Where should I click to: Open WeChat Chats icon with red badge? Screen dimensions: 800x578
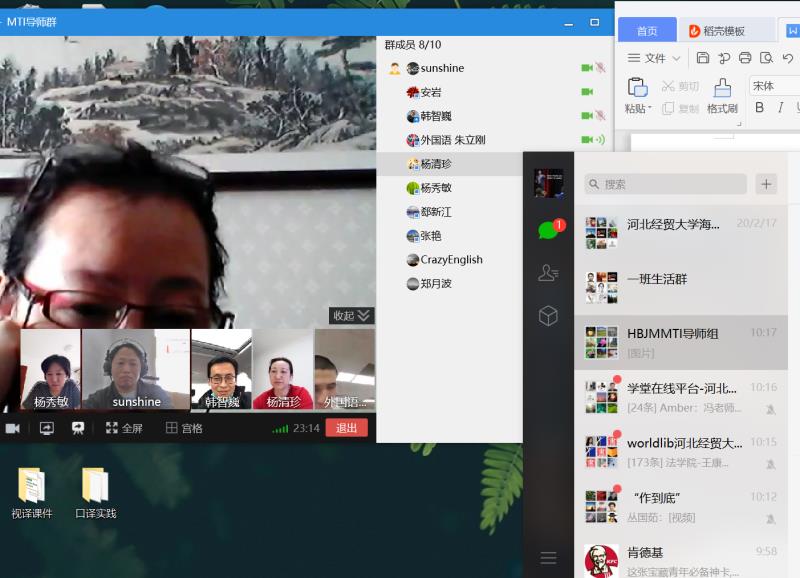tap(548, 230)
